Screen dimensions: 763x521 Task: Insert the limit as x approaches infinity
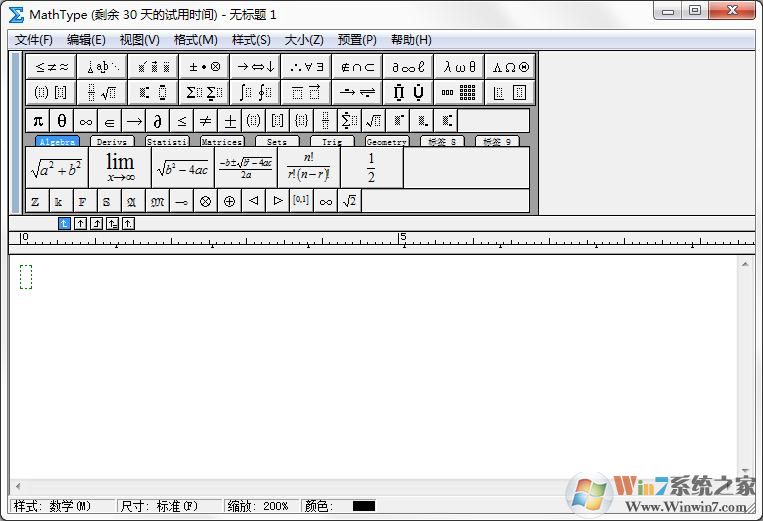120,168
